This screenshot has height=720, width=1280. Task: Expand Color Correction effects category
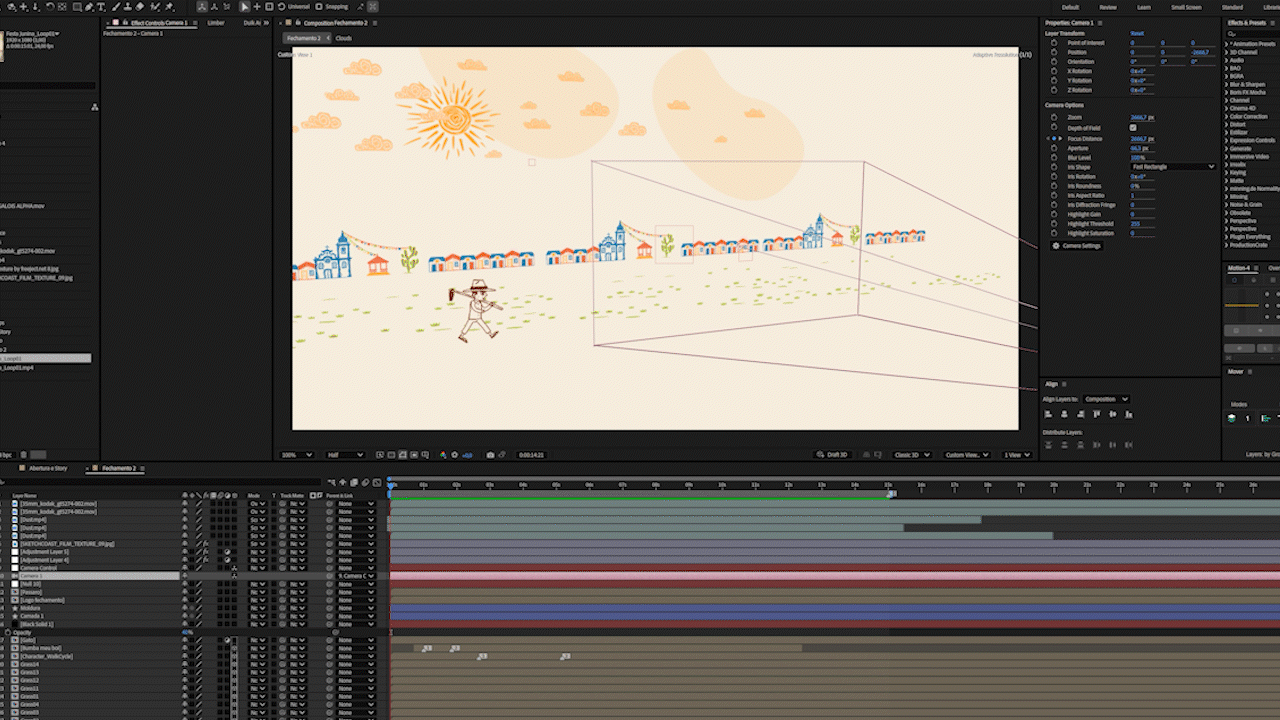pos(1226,117)
